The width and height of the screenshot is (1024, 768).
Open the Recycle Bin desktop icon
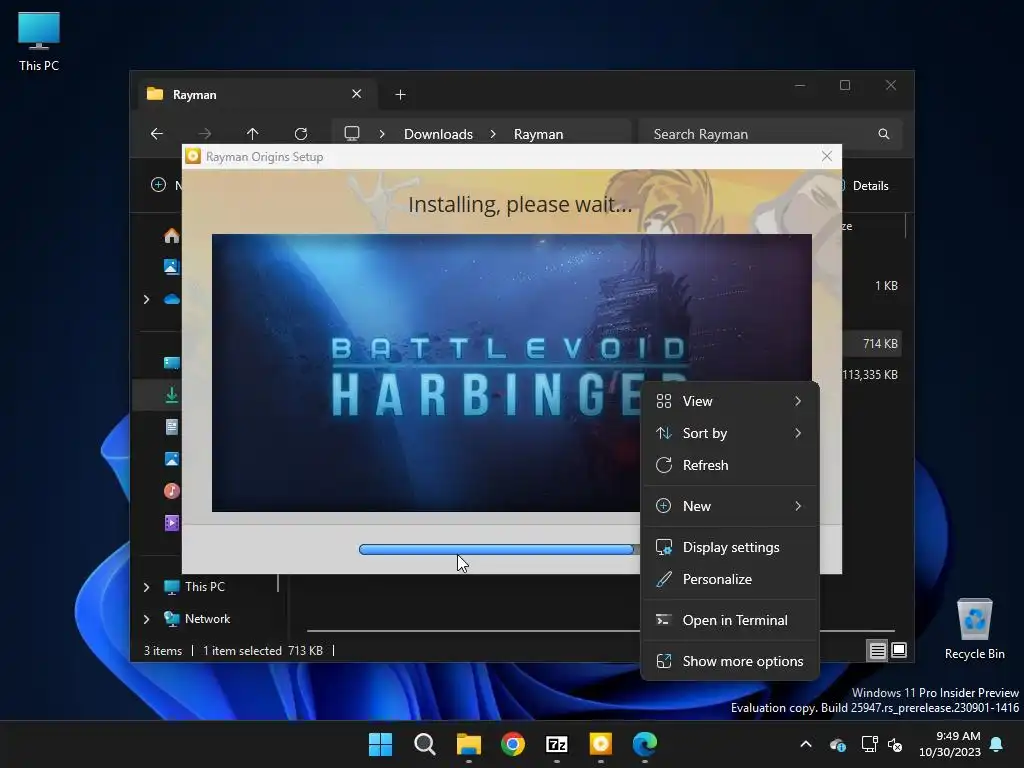tap(974, 629)
